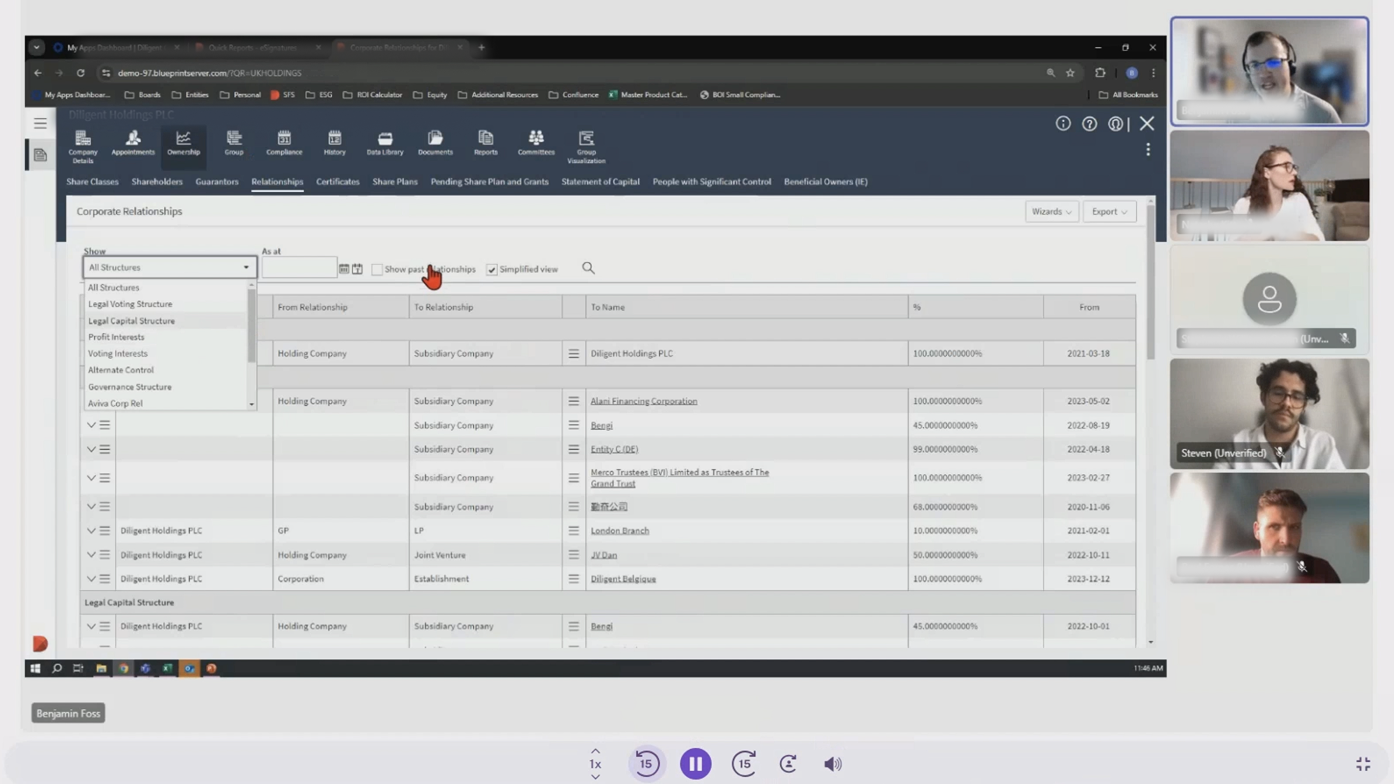Rewind the video 15 seconds
The width and height of the screenshot is (1394, 784).
646,764
